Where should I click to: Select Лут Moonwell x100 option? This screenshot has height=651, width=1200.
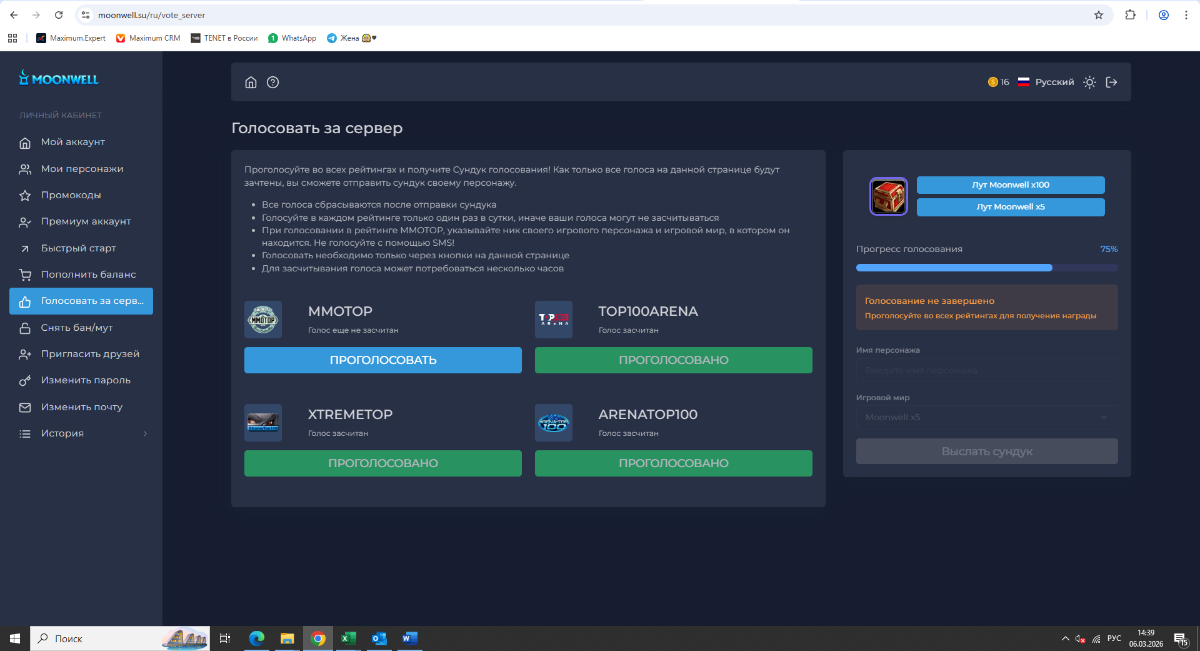pos(1010,185)
